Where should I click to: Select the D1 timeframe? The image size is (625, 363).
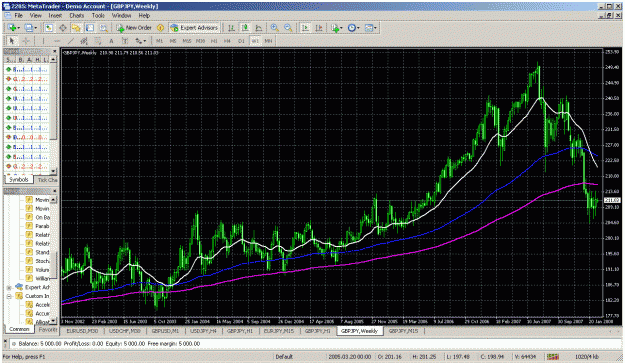click(241, 41)
